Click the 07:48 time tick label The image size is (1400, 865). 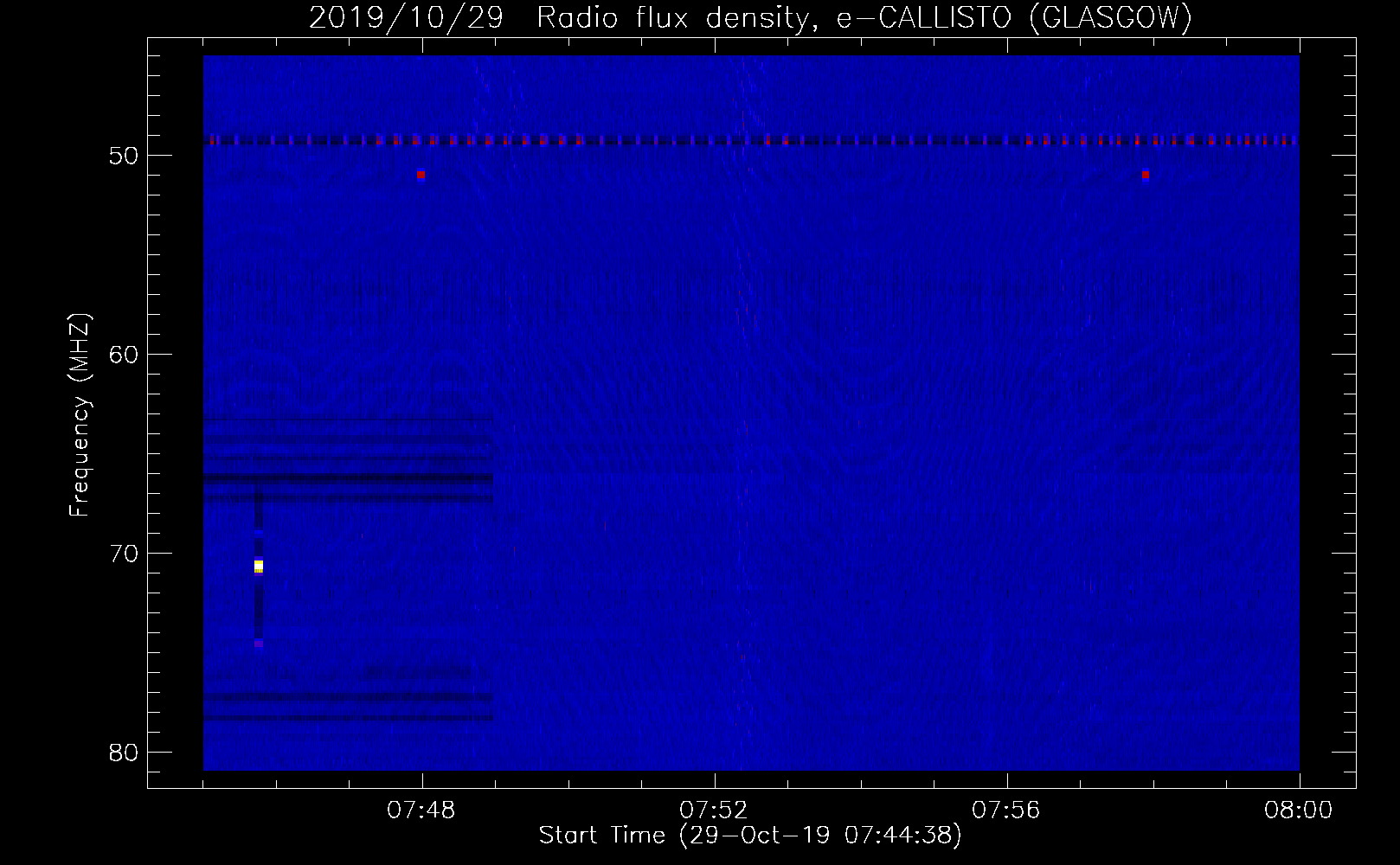click(422, 811)
